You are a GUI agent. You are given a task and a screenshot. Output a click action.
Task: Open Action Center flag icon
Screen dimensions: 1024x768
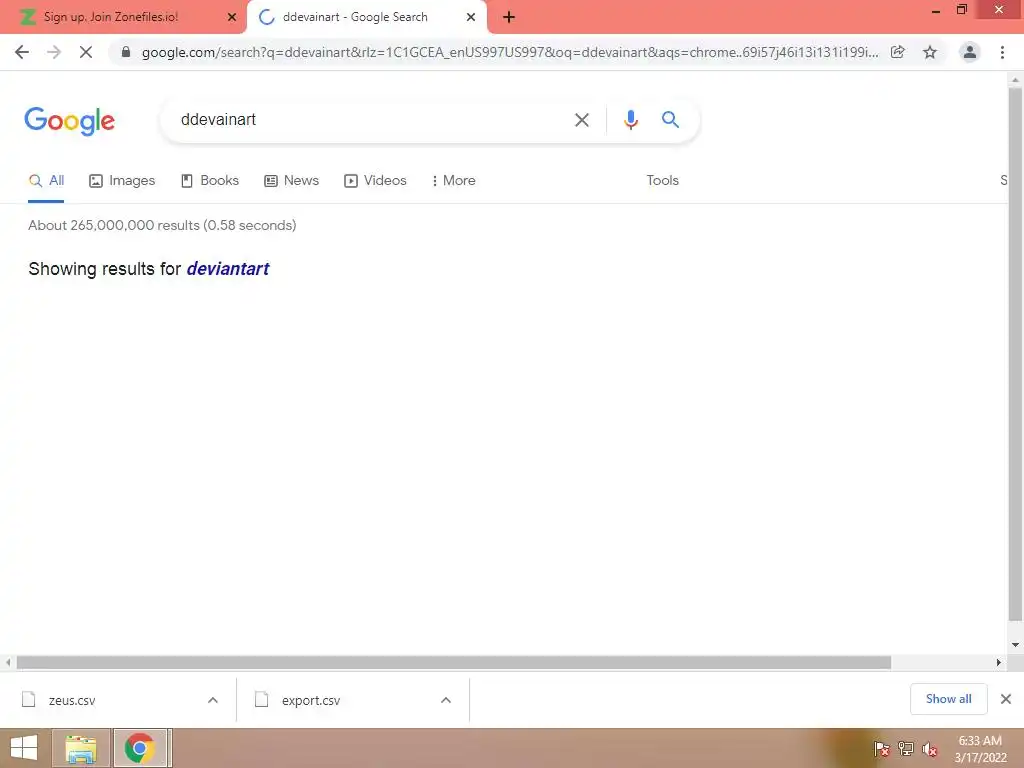pos(881,749)
